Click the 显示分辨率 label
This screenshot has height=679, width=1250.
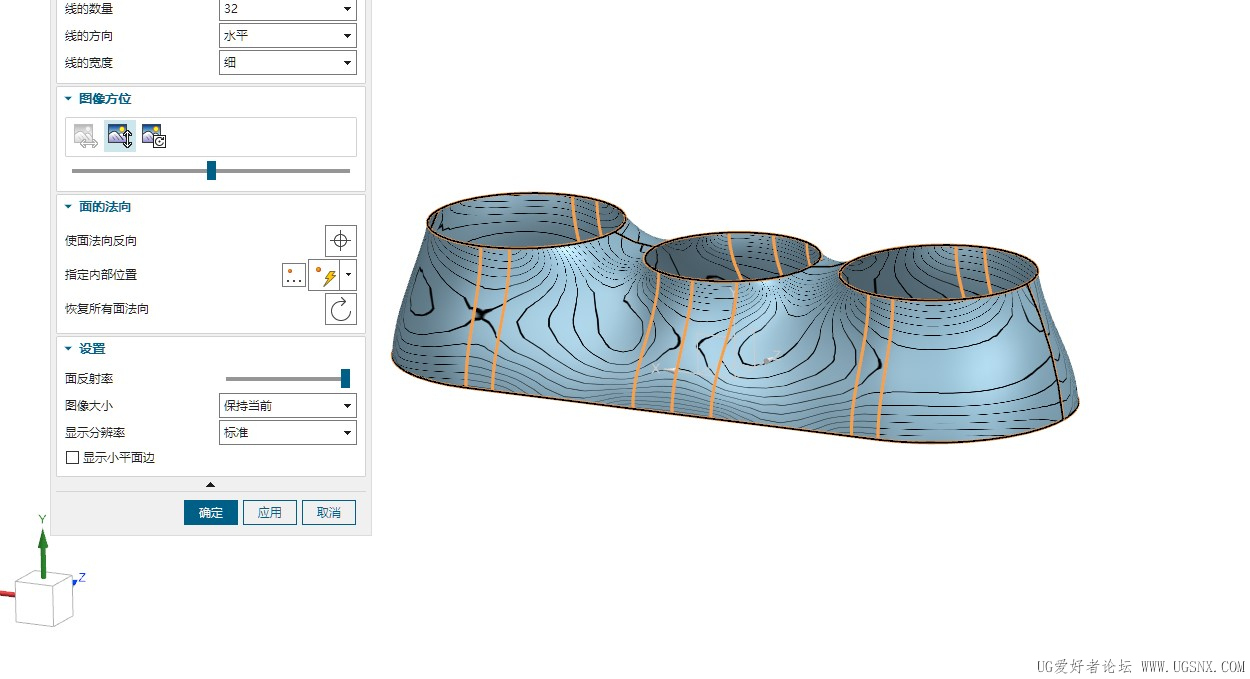pyautogui.click(x=95, y=433)
